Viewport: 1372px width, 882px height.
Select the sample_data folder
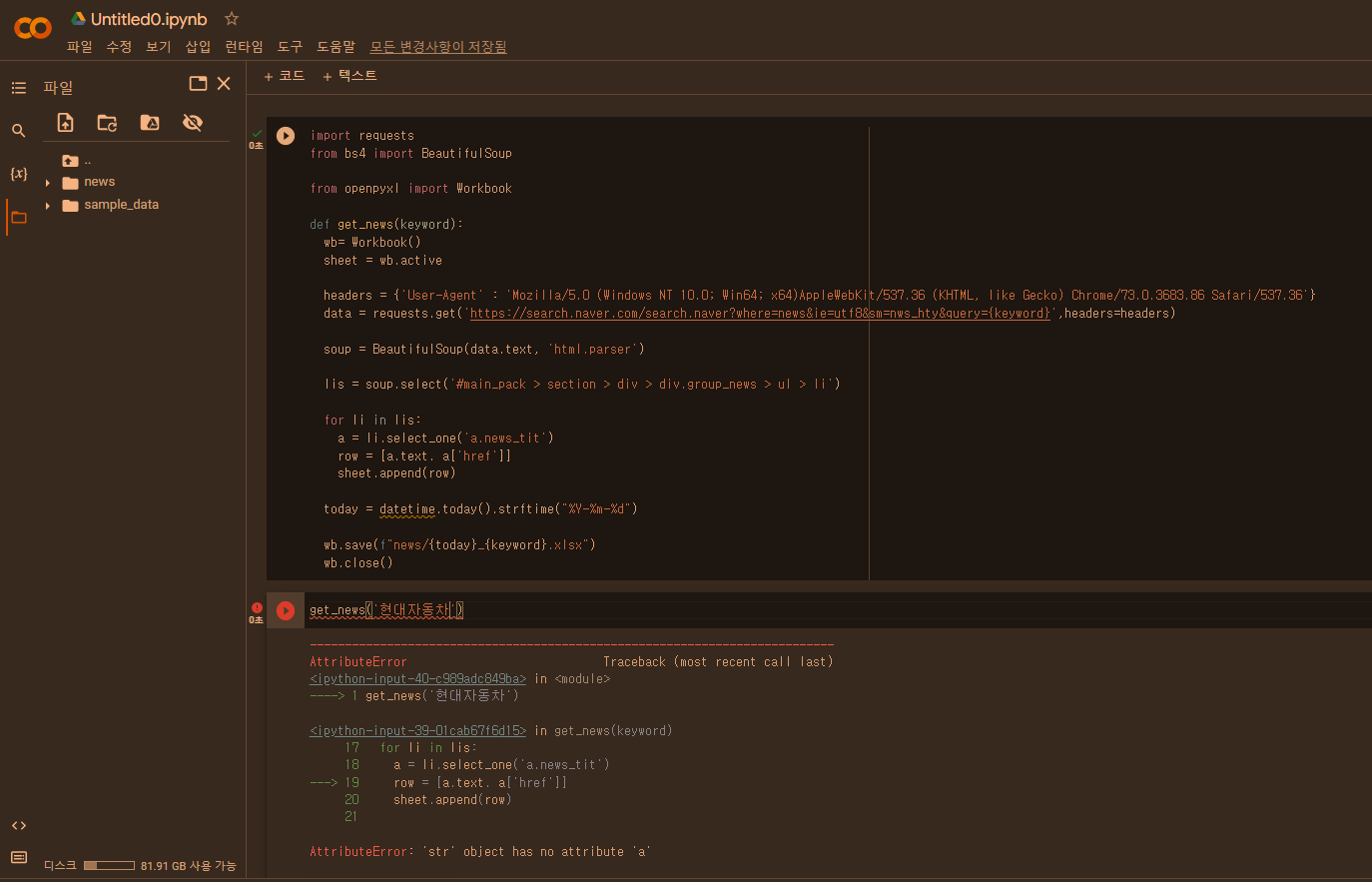click(x=121, y=205)
